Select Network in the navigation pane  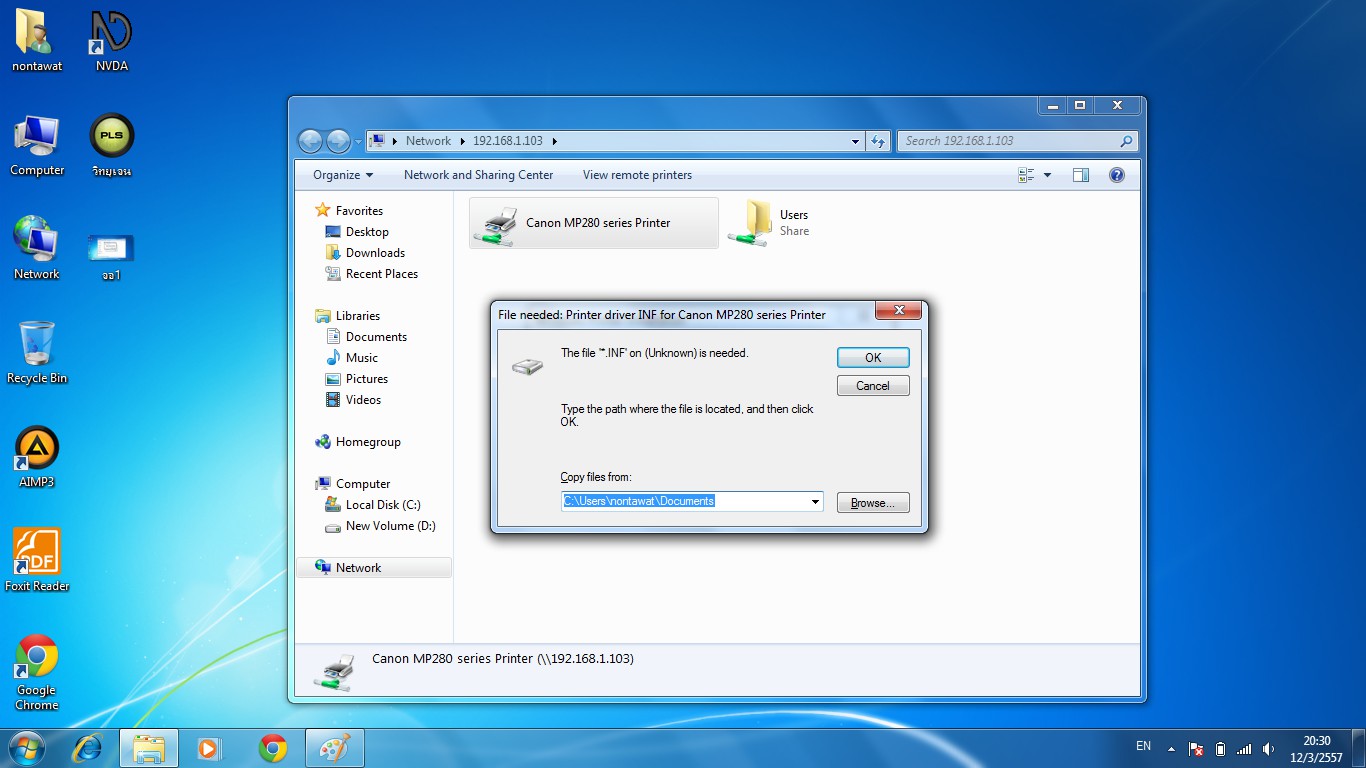pyautogui.click(x=374, y=568)
